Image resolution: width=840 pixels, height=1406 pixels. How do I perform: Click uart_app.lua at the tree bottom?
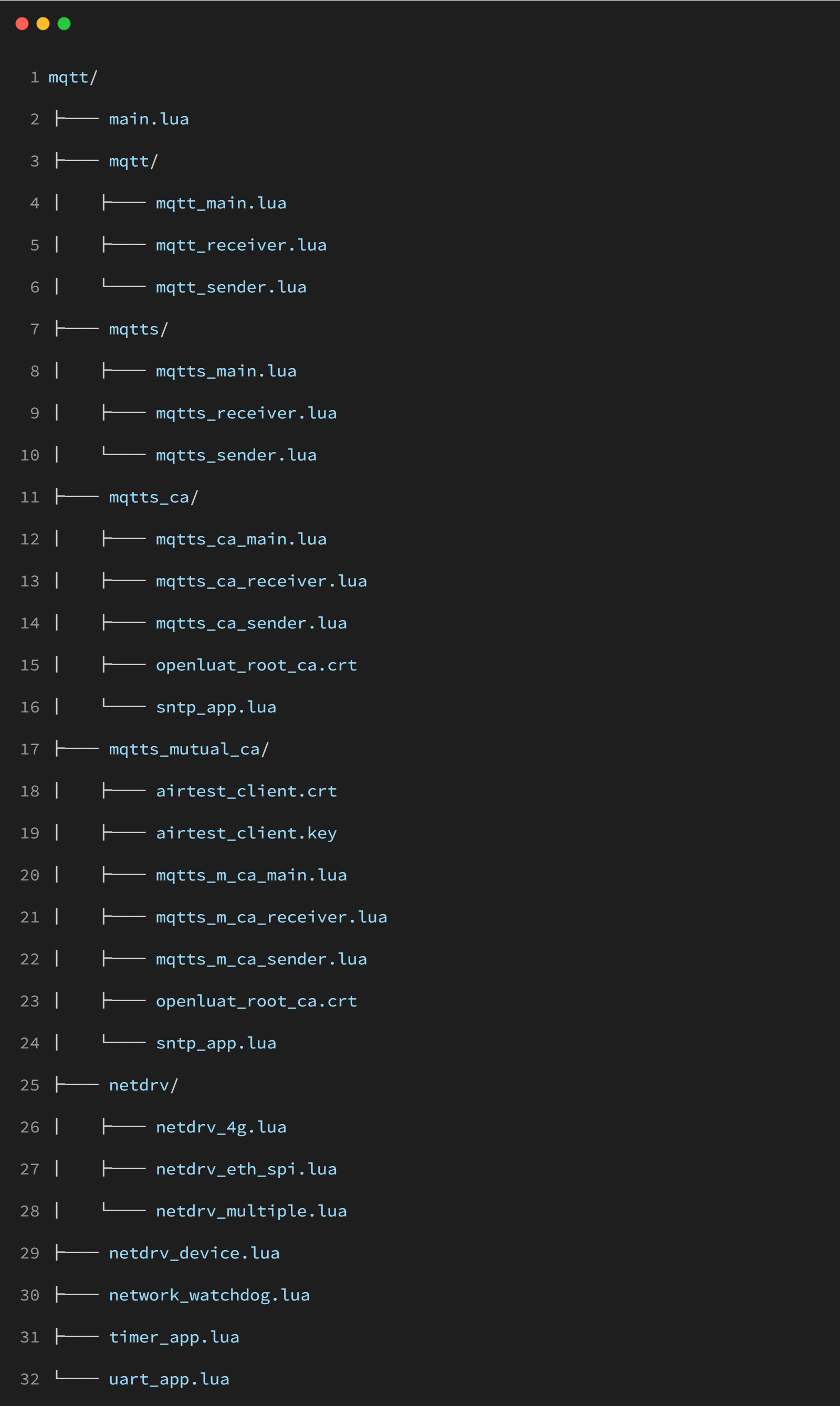[x=169, y=1379]
